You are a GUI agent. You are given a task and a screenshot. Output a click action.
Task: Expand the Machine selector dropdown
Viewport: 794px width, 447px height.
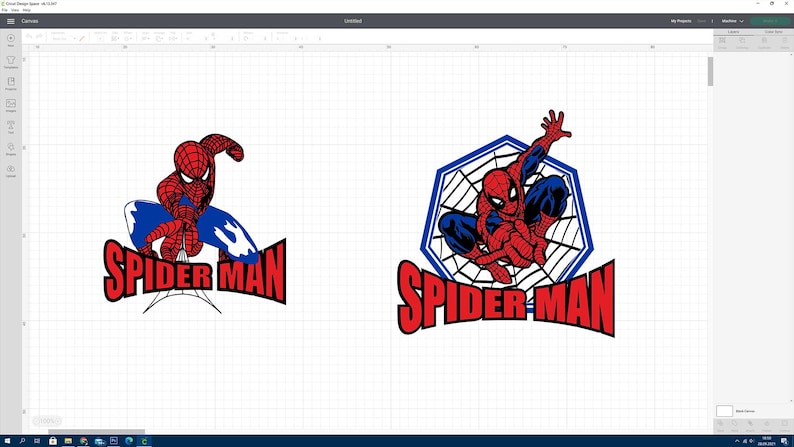(732, 21)
